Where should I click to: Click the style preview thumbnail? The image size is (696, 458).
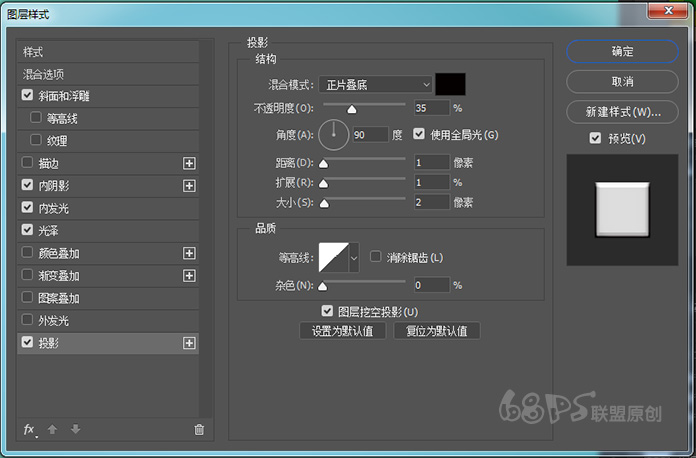[x=622, y=209]
